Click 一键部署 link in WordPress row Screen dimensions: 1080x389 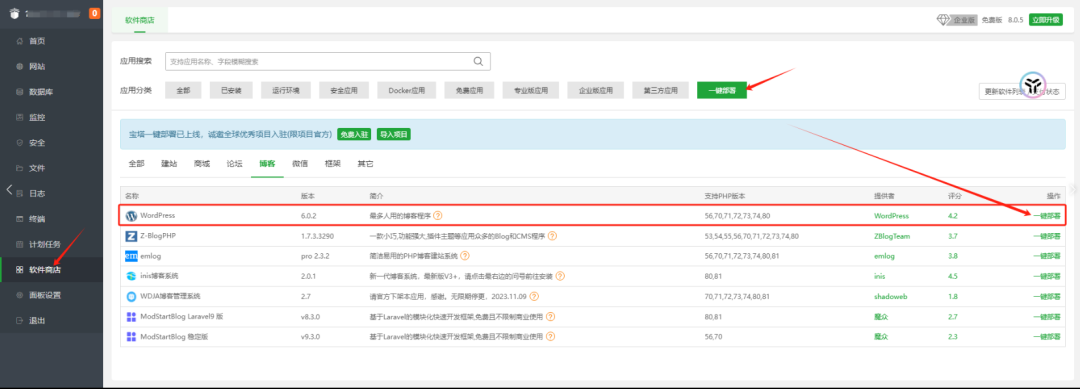pos(1046,215)
